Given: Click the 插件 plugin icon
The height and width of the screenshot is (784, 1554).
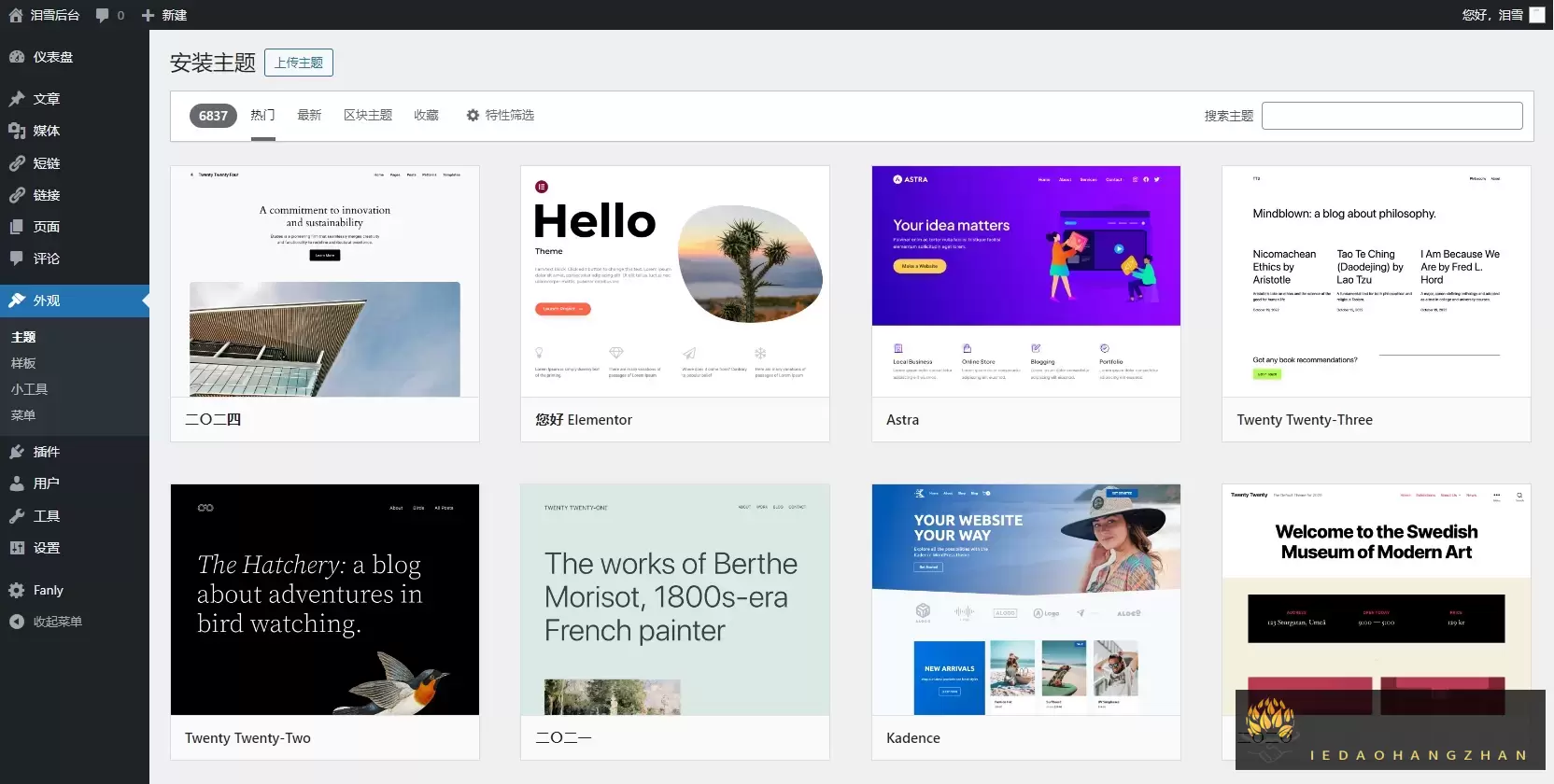Looking at the screenshot, I should click(x=17, y=452).
